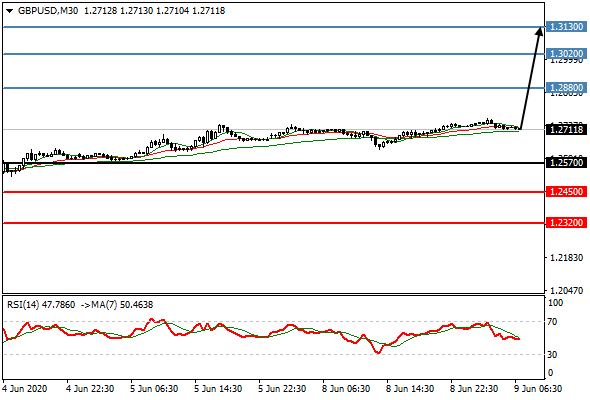Select the 1.31300 price level label
Screen dimensions: 590x400
click(x=566, y=27)
